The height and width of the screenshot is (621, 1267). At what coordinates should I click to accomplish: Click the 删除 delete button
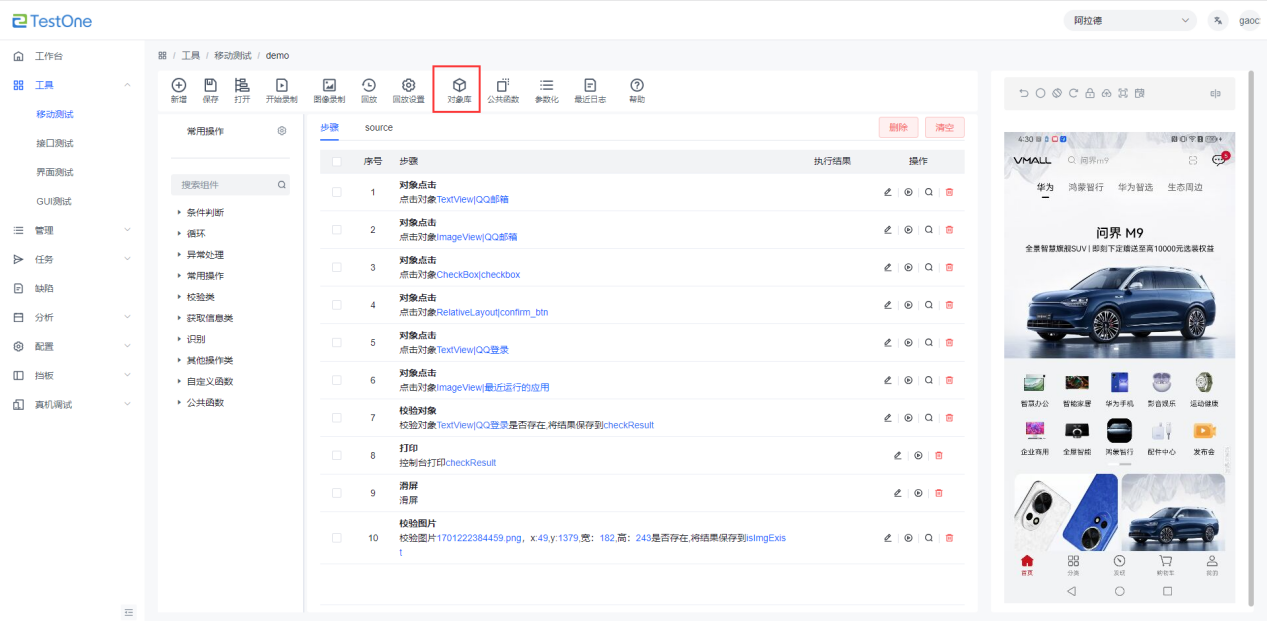coord(897,127)
